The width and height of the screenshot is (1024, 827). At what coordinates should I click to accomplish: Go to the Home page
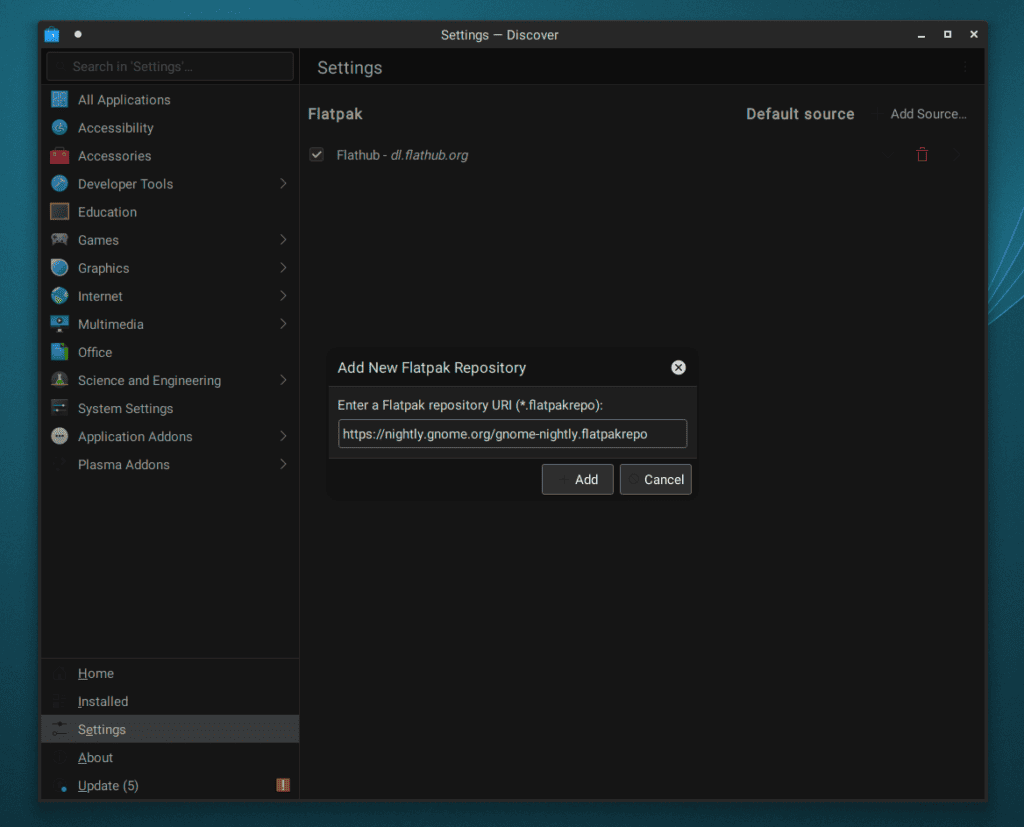pyautogui.click(x=96, y=674)
